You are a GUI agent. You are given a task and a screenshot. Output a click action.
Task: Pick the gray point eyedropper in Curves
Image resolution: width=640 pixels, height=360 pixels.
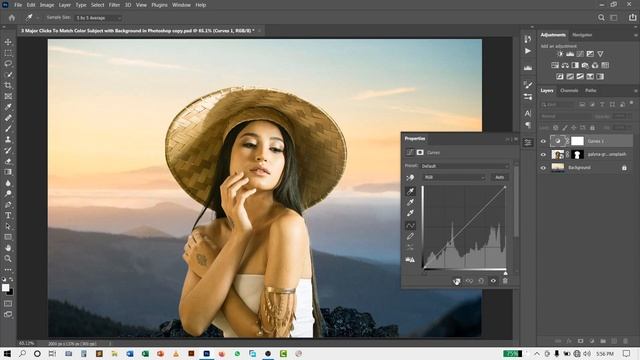pos(410,202)
